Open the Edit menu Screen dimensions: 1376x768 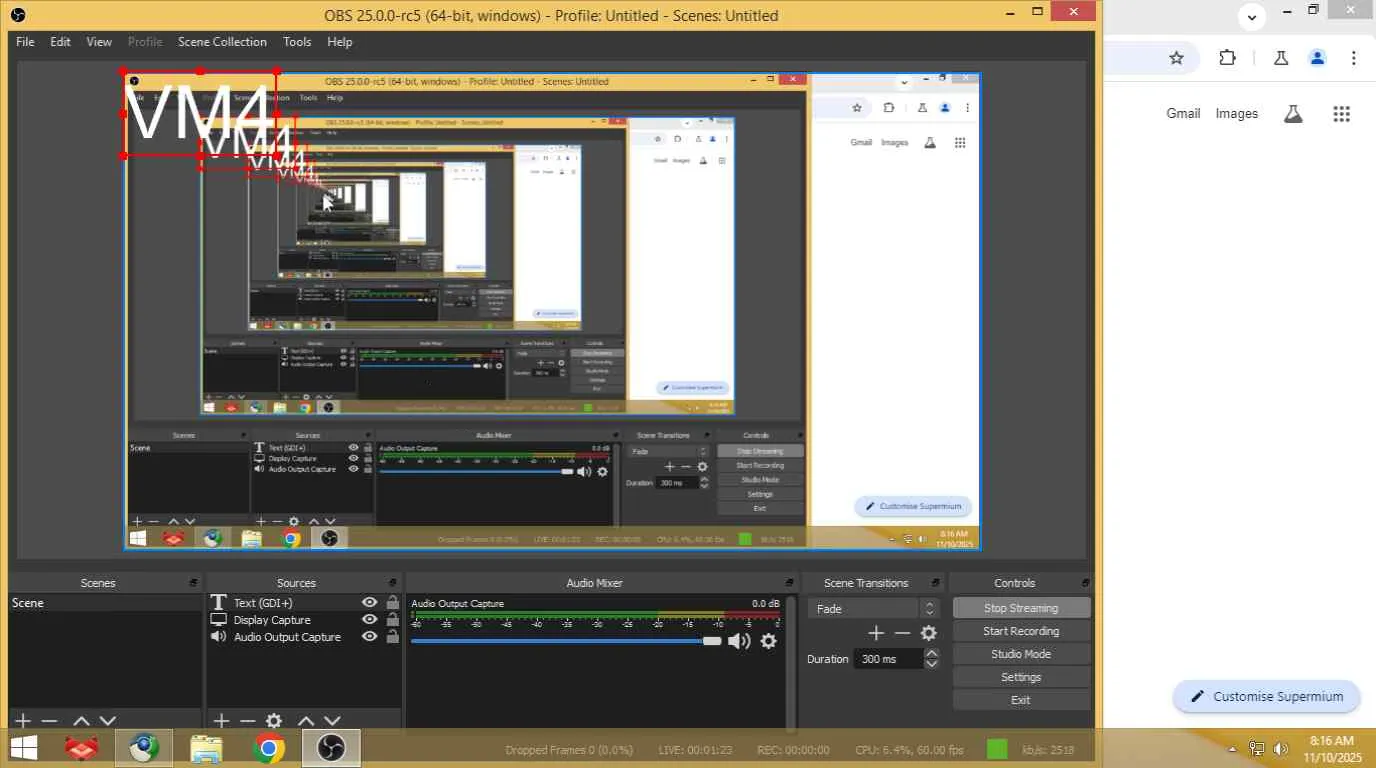60,42
